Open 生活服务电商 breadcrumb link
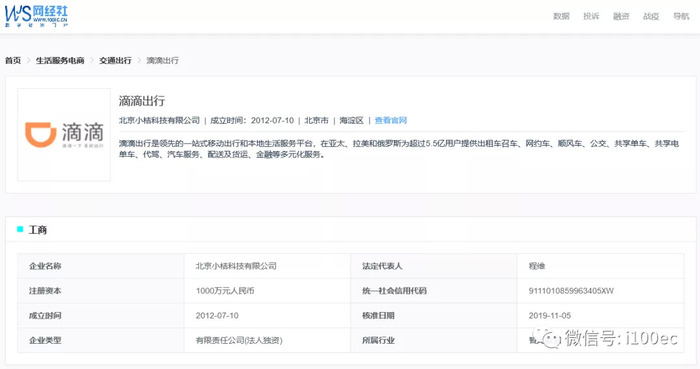Viewport: 700px width, 369px height. 60,60
